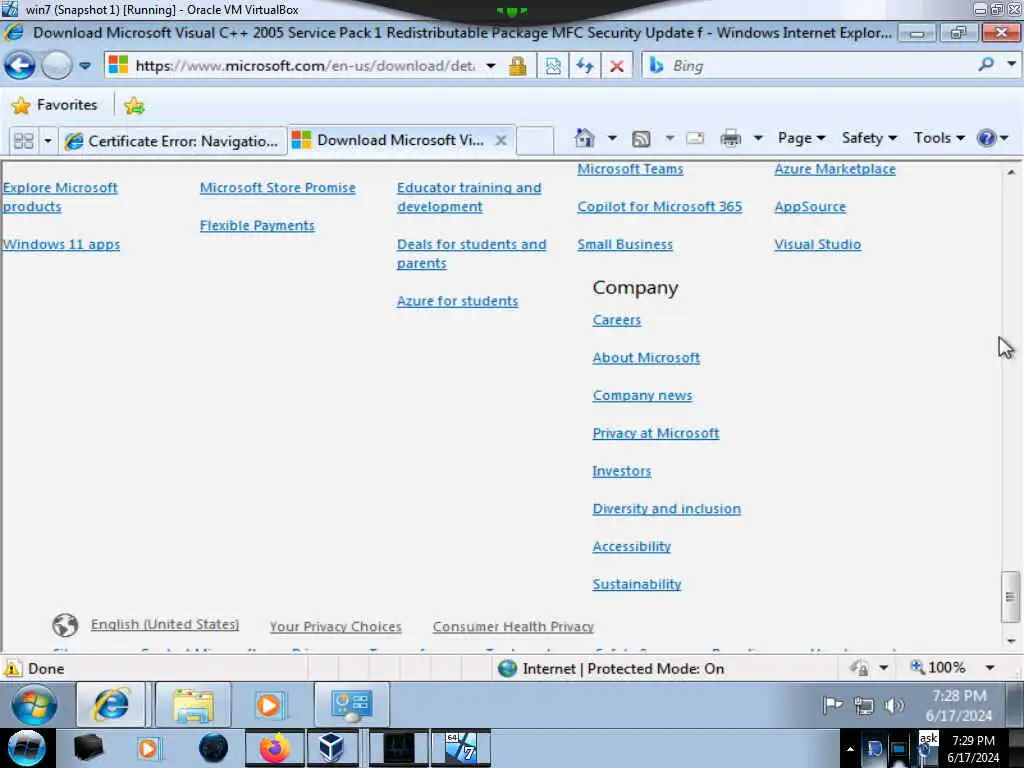The image size is (1024, 768).
Task: Open the recent pages dropdown arrow
Action: [85, 66]
